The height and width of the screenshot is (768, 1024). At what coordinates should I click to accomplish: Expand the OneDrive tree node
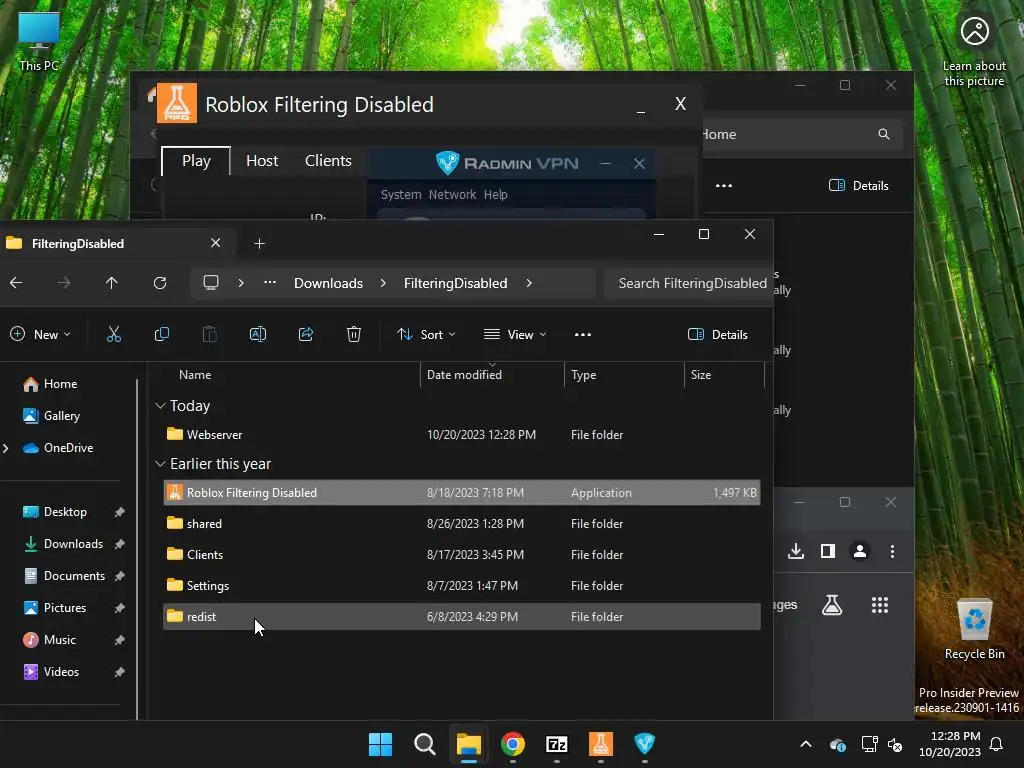(x=6, y=448)
